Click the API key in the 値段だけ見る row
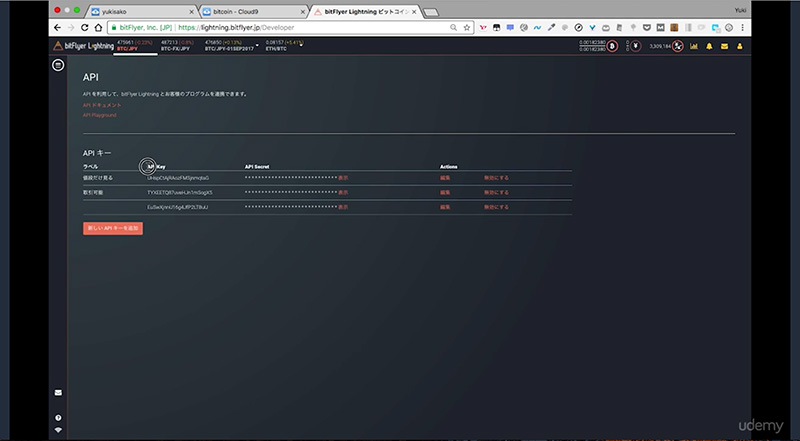Screen dimensions: 800x441 point(178,178)
